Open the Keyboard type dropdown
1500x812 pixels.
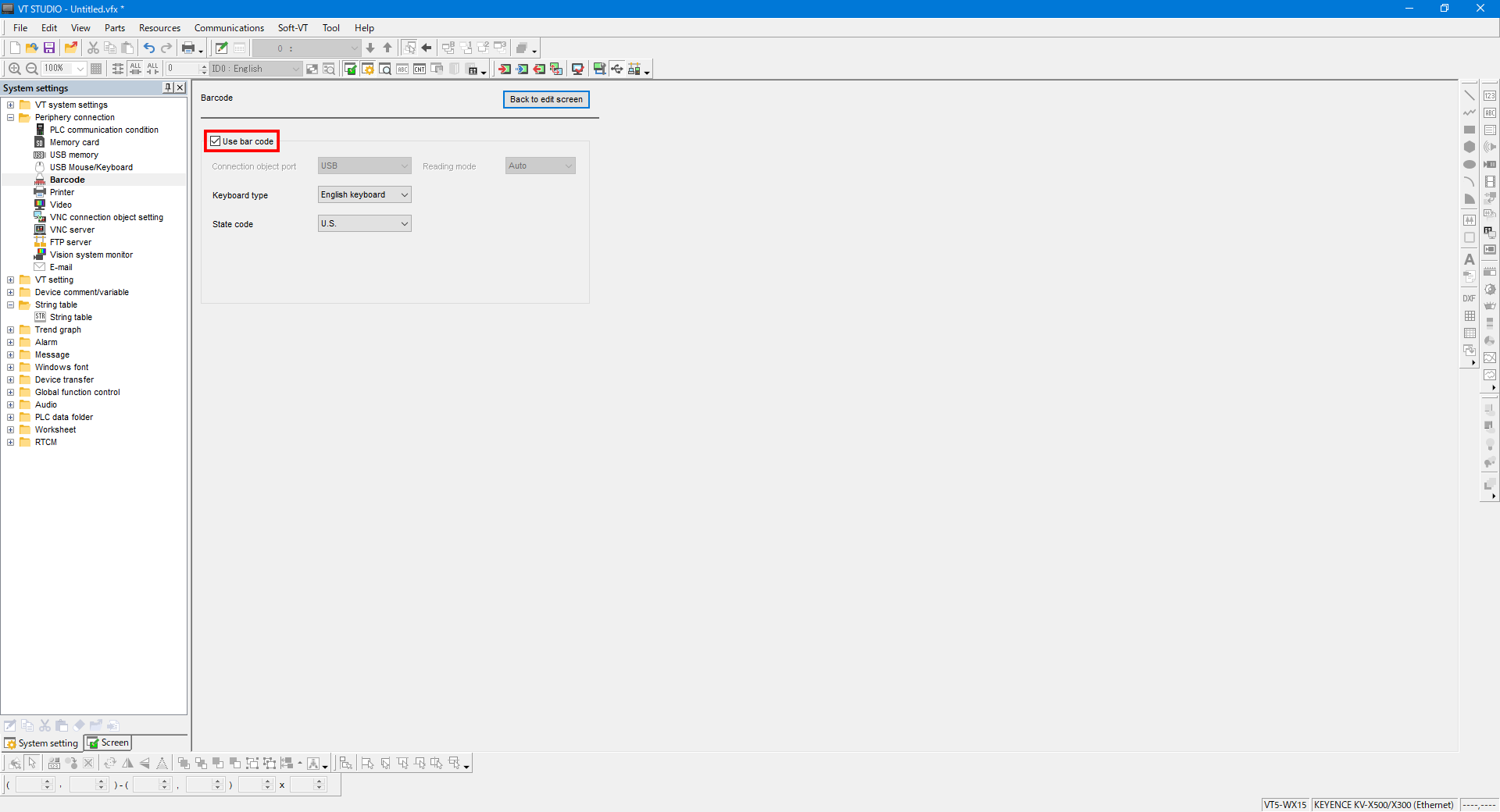tap(364, 195)
